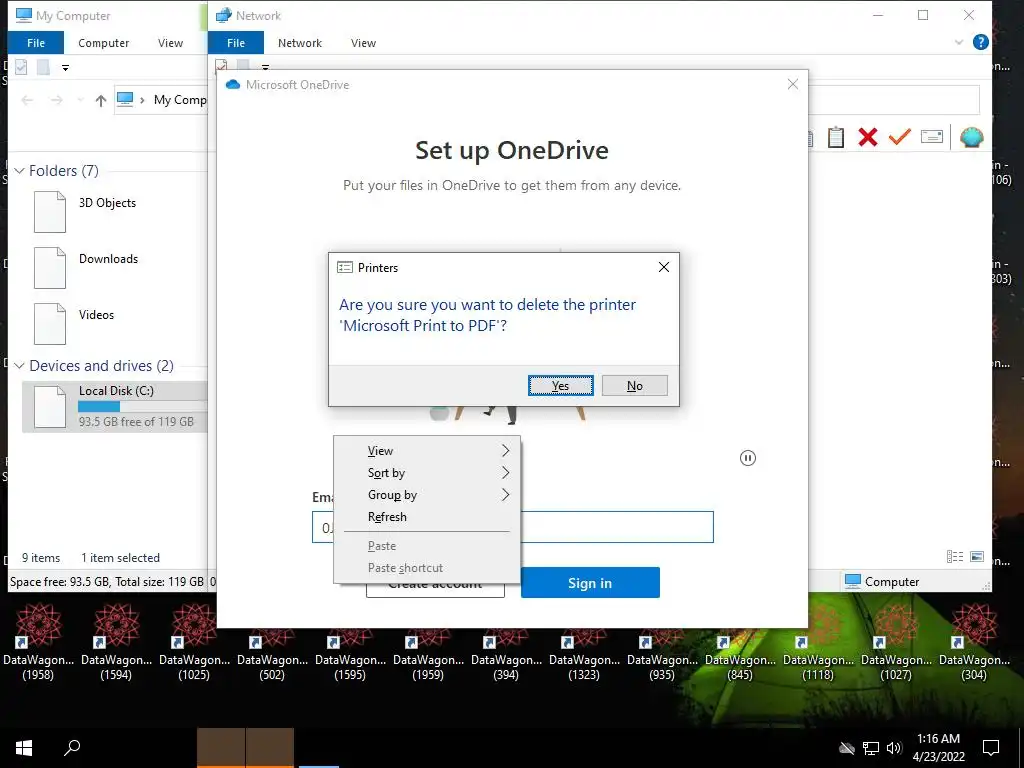Select the Videos folder
This screenshot has height=768, width=1024.
click(74, 323)
